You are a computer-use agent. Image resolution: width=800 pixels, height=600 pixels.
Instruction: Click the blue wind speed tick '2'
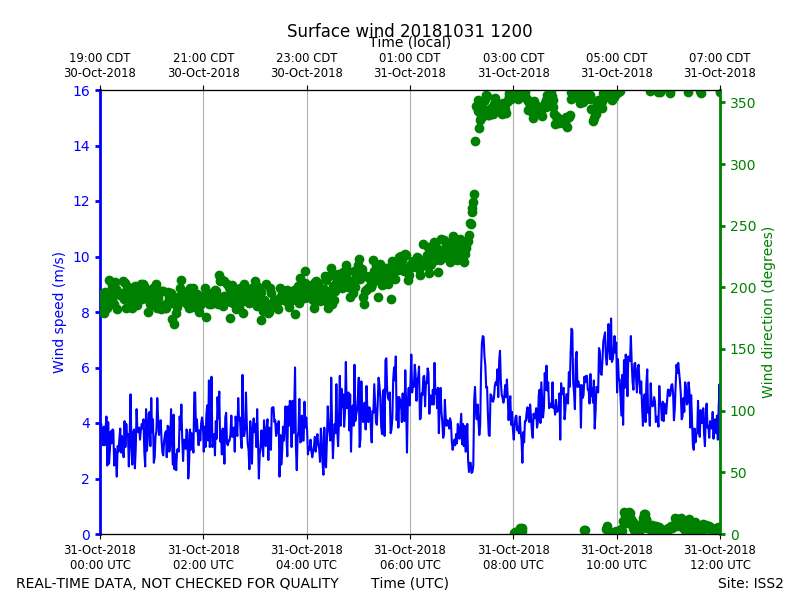(x=86, y=479)
